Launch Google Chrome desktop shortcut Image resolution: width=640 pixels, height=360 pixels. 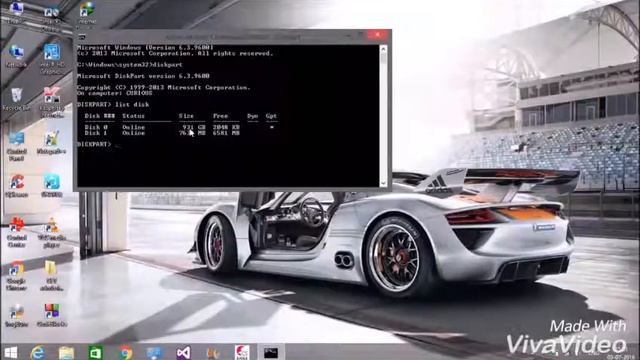pyautogui.click(x=16, y=276)
